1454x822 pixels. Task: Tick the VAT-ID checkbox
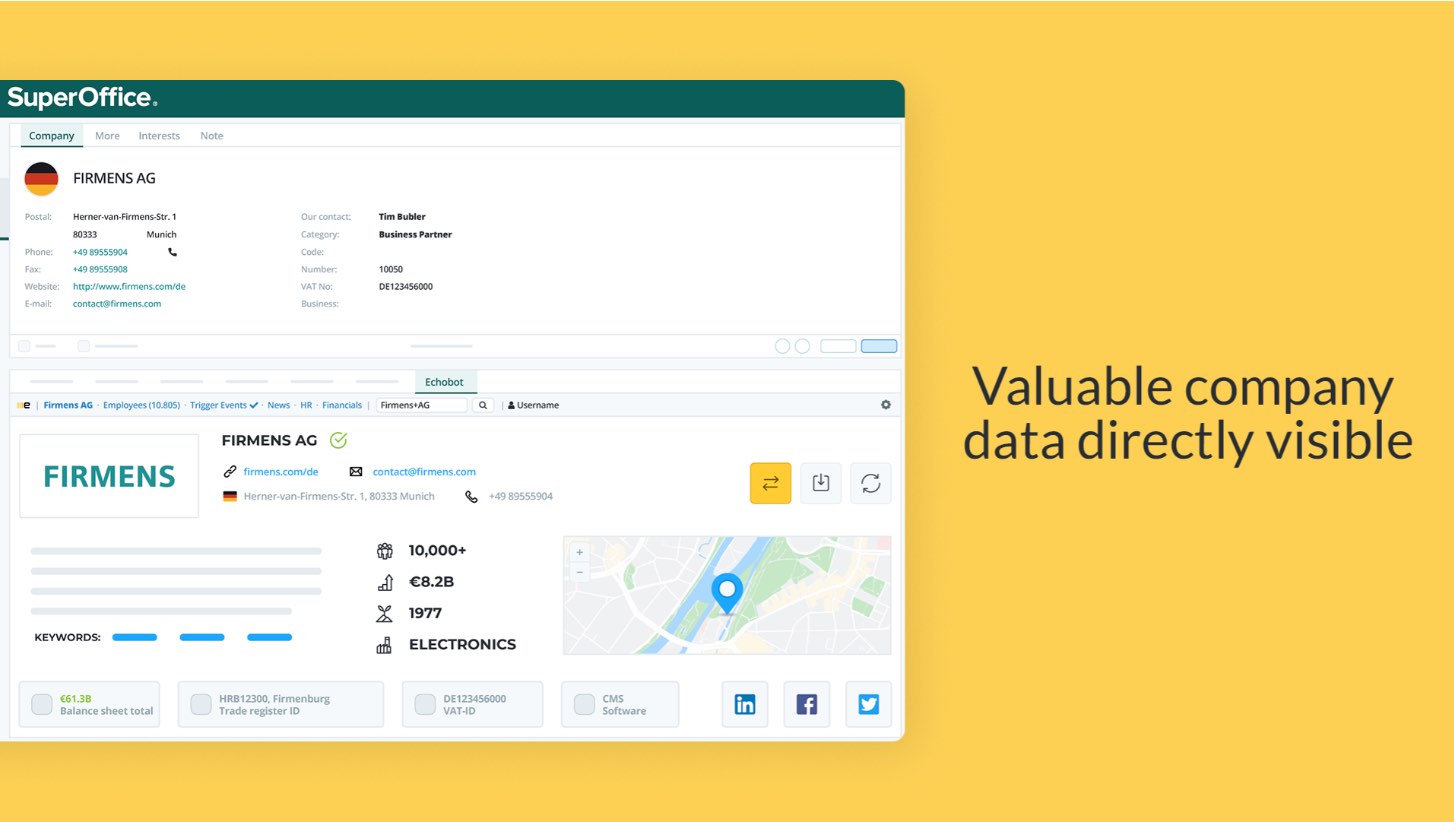click(x=425, y=704)
